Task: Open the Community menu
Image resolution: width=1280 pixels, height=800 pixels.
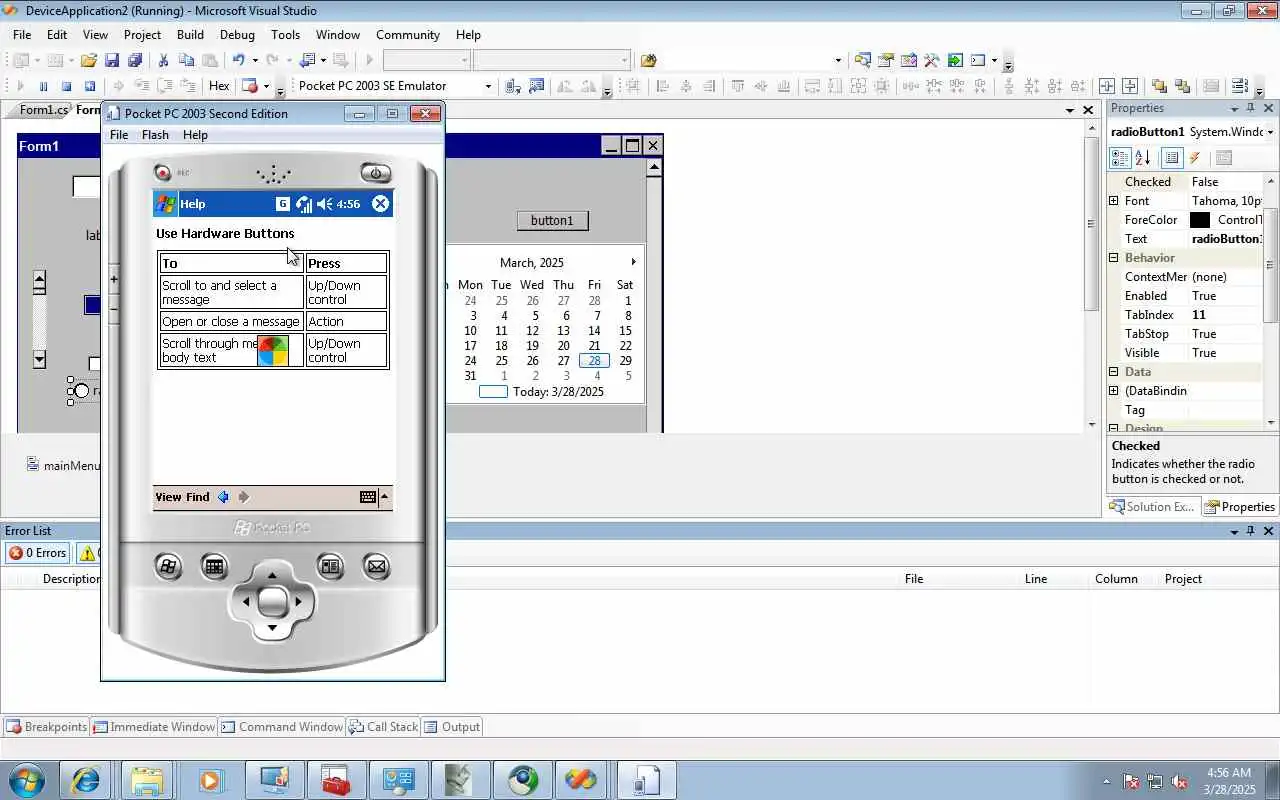Action: click(408, 34)
